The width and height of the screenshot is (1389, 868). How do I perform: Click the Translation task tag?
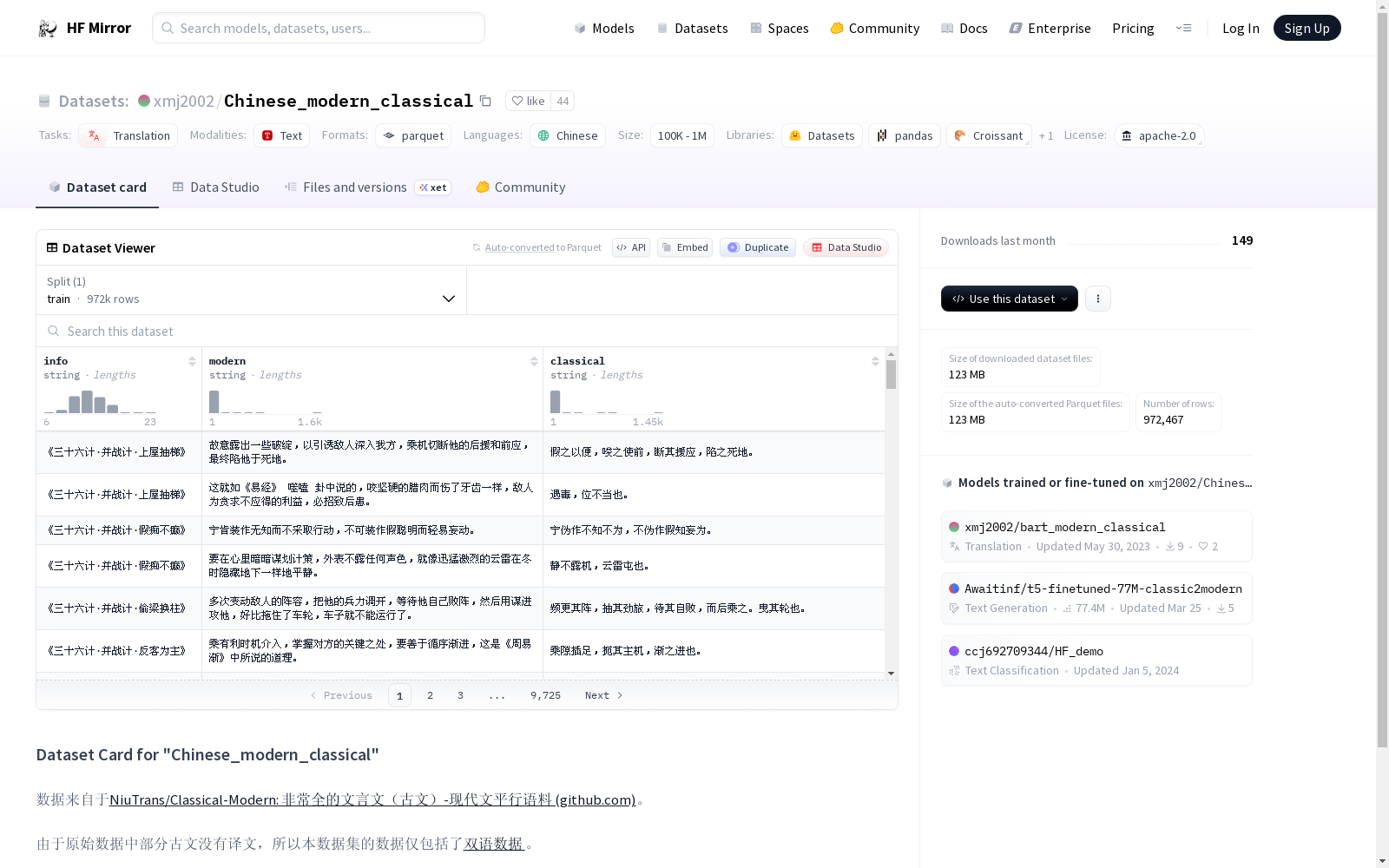point(128,135)
